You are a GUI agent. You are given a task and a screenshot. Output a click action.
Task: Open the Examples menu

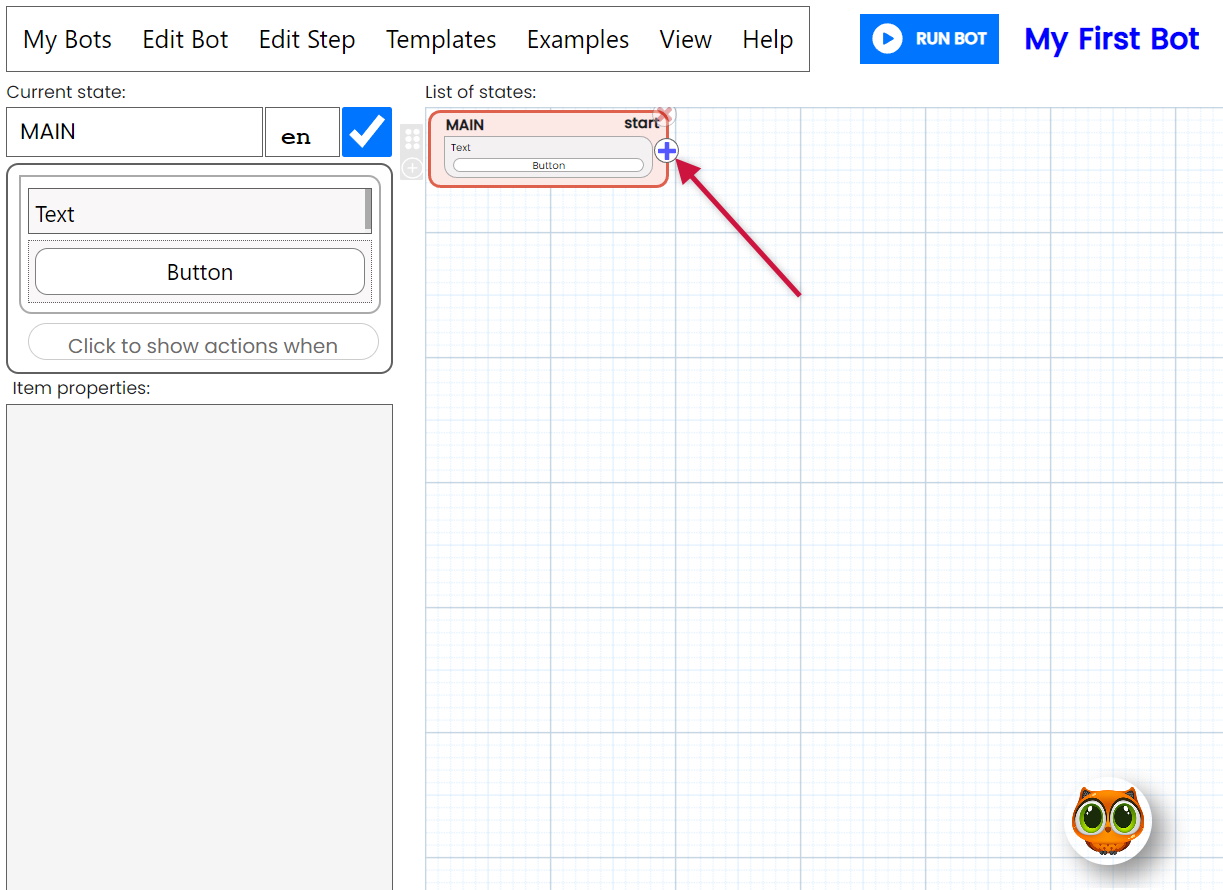coord(578,40)
